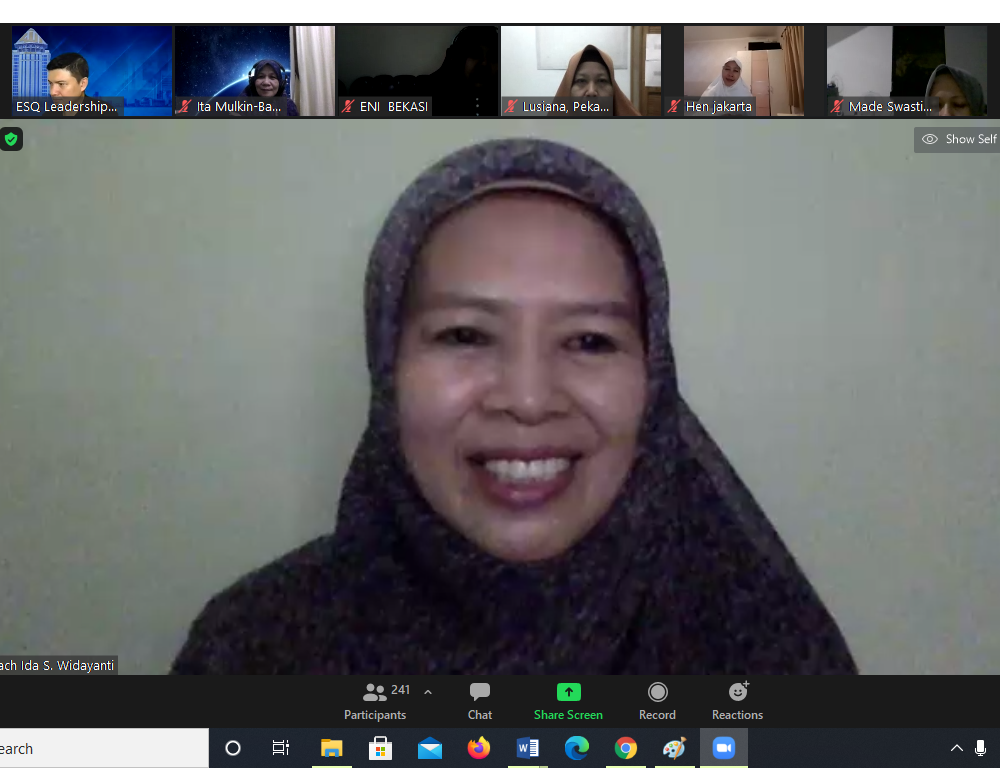Pick the Lusiana participant thumbnail
The width and height of the screenshot is (1000, 768).
pos(580,70)
